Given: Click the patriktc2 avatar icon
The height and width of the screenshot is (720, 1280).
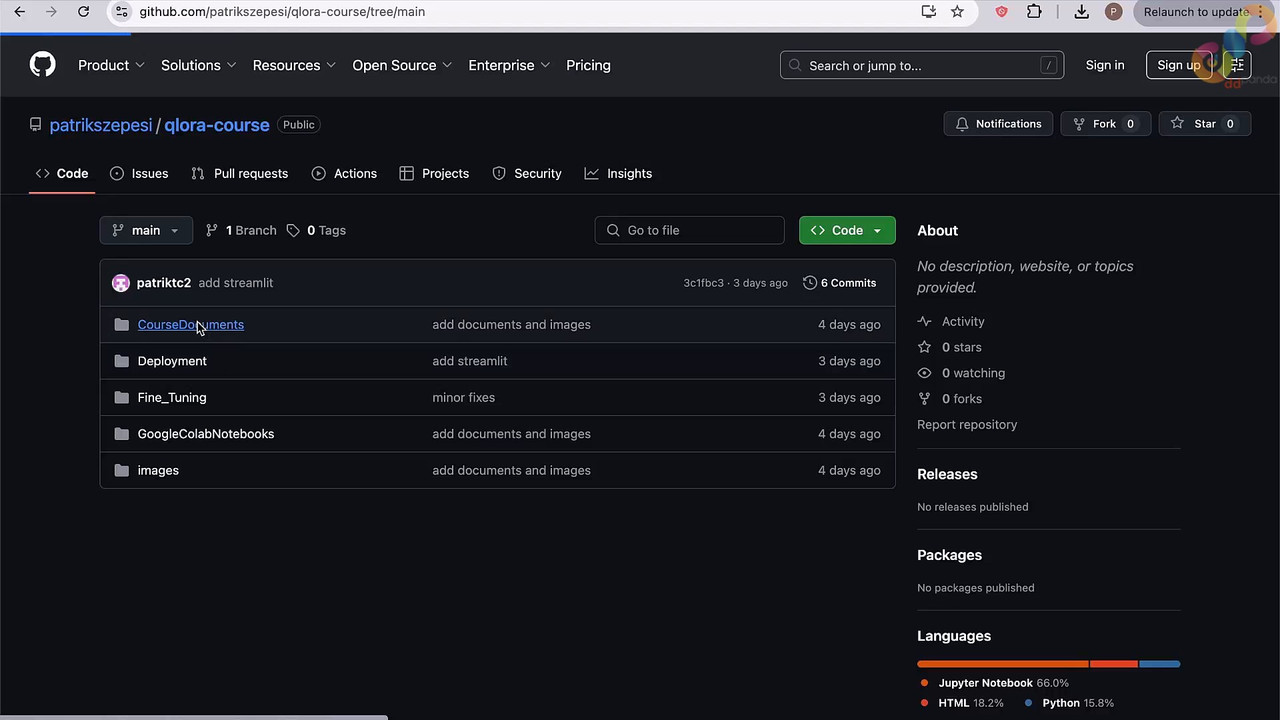Looking at the screenshot, I should [x=121, y=283].
